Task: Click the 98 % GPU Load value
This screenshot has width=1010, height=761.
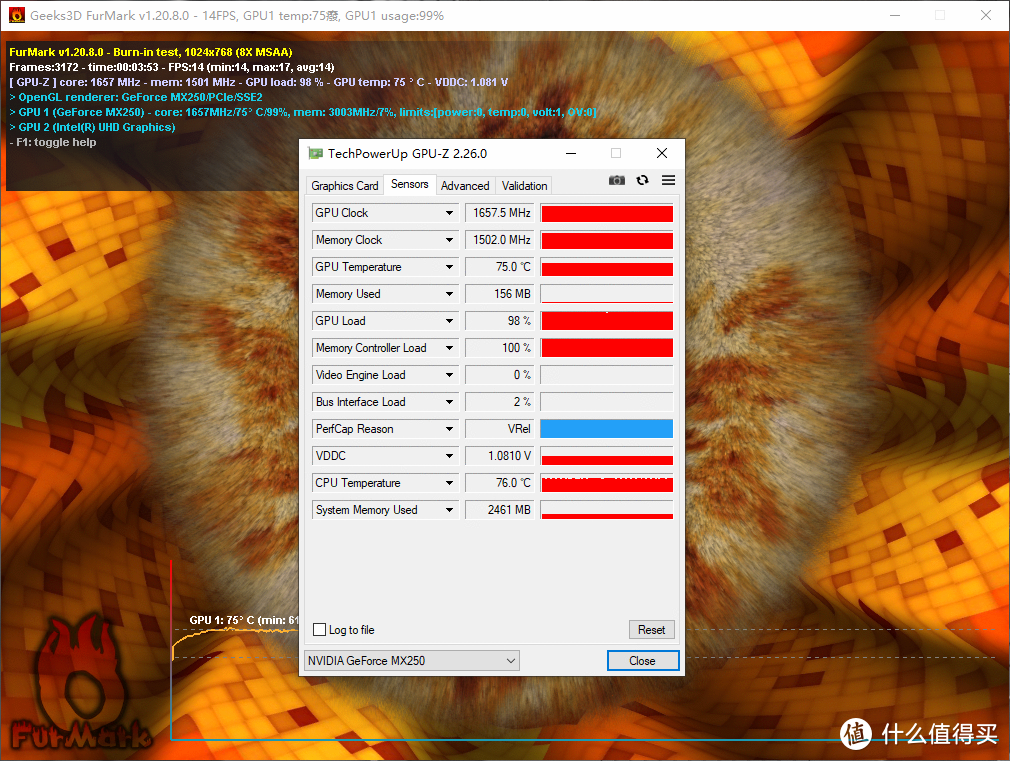Action: click(500, 321)
